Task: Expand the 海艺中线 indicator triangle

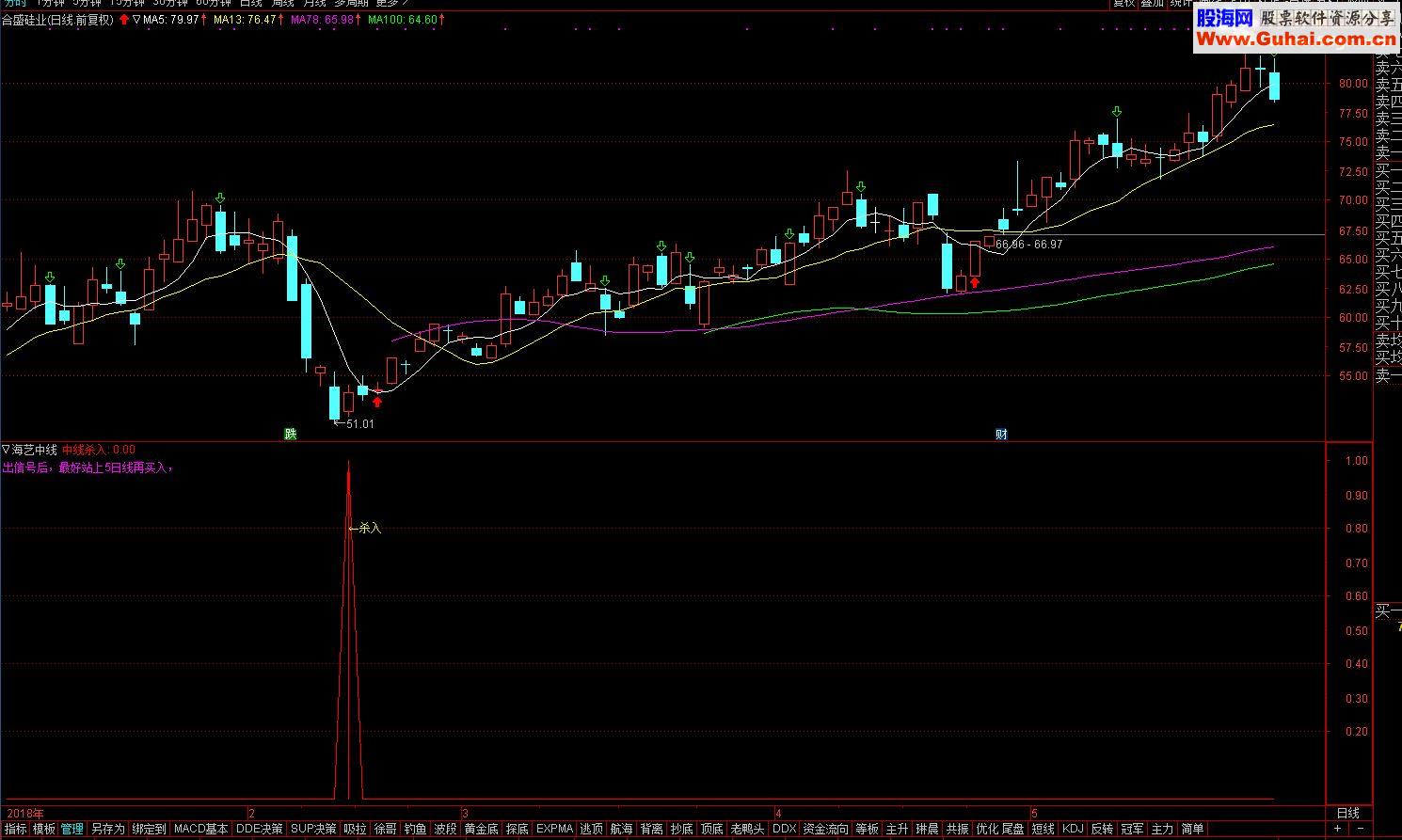Action: 7,450
